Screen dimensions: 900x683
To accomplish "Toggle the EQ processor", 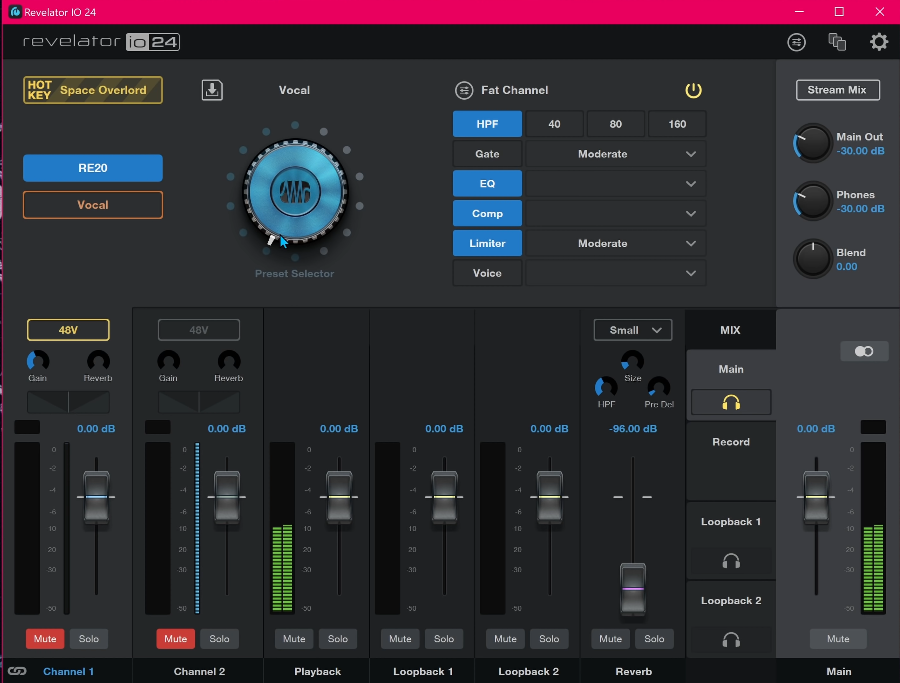I will pos(487,184).
